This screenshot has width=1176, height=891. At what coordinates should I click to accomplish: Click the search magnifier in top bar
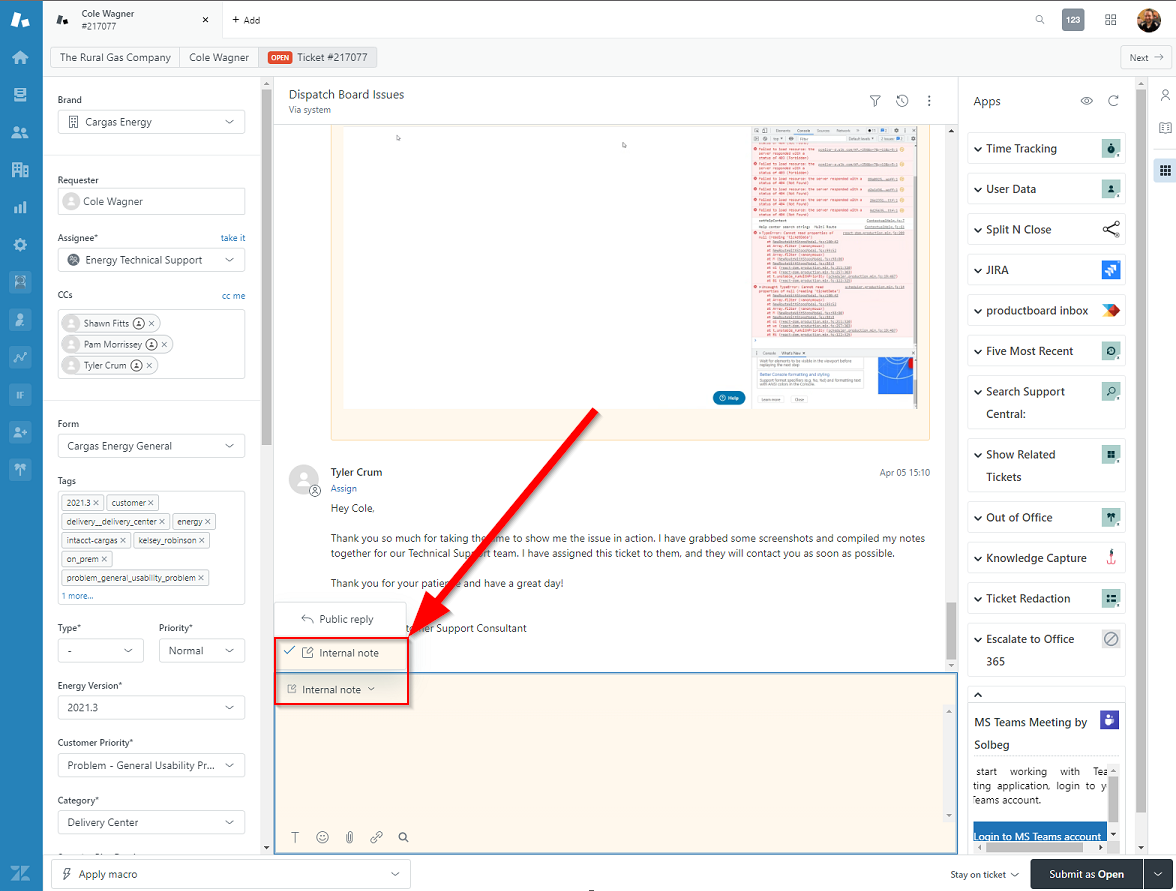1040,20
